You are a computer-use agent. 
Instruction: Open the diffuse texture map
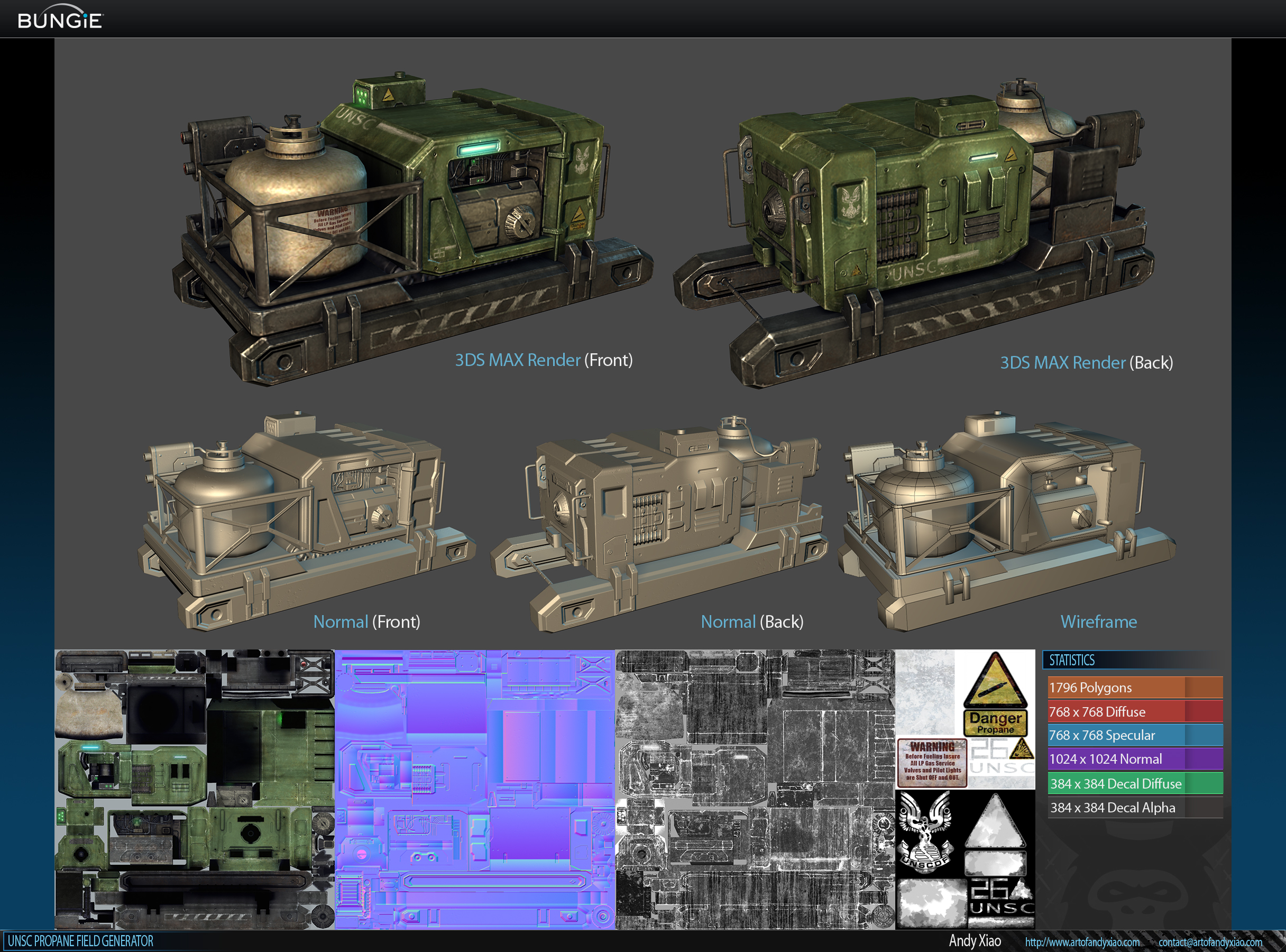click(195, 789)
